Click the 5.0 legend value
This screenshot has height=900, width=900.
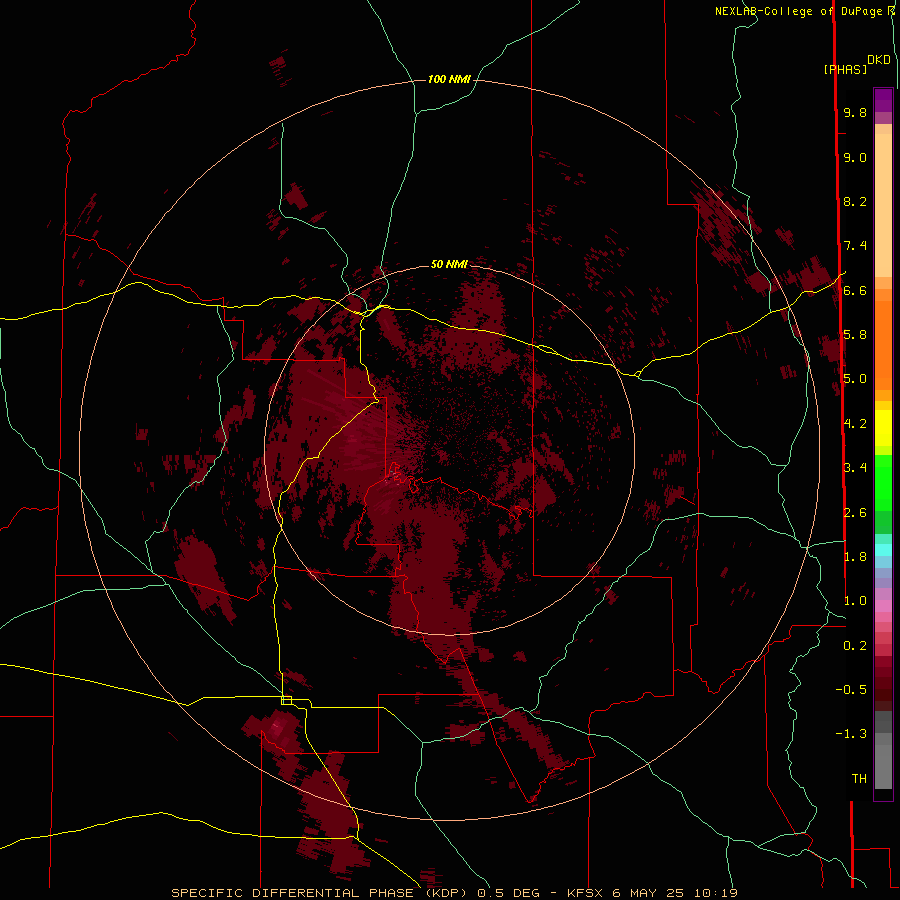point(855,379)
